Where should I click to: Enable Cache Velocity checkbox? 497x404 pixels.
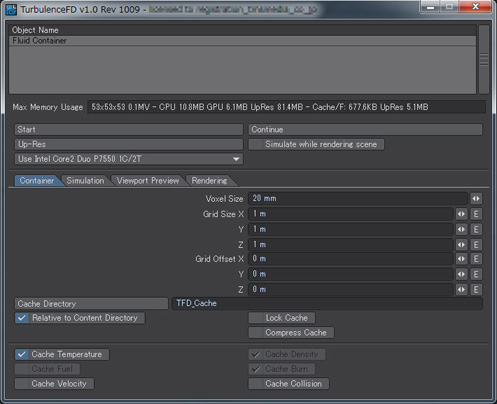tap(54, 383)
